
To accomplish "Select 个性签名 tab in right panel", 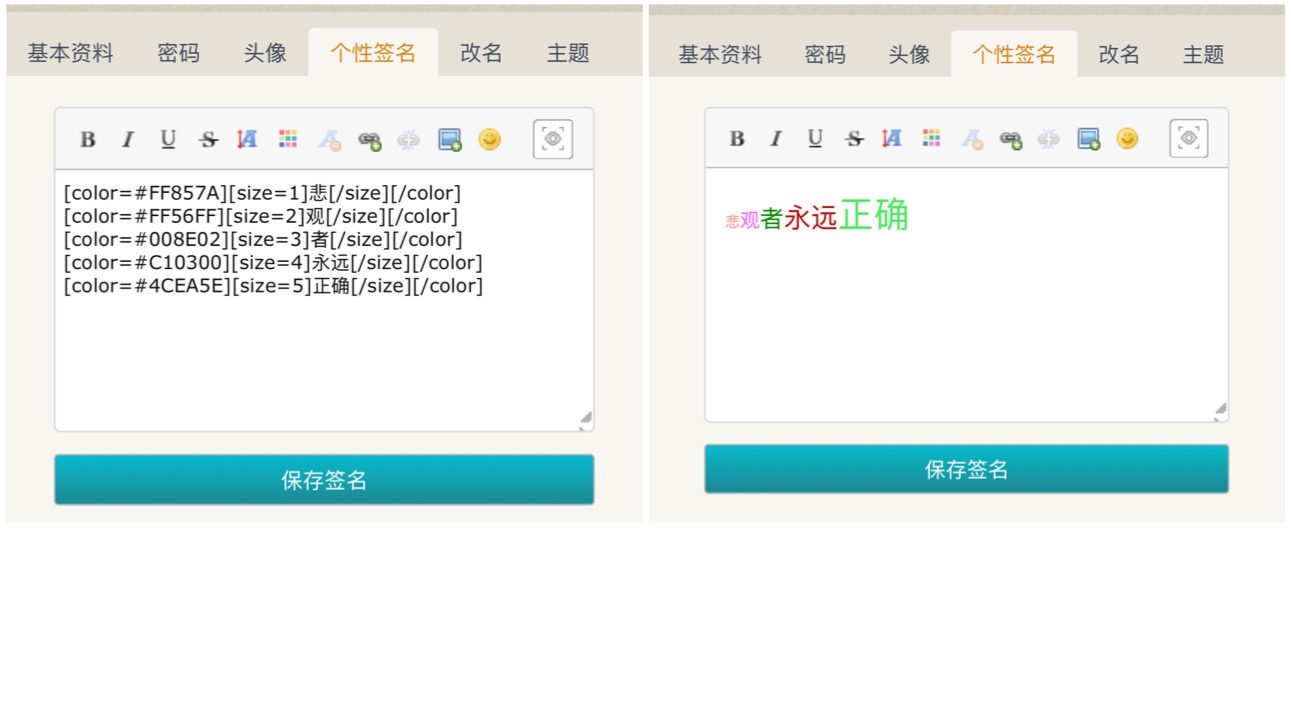I will [x=1014, y=54].
